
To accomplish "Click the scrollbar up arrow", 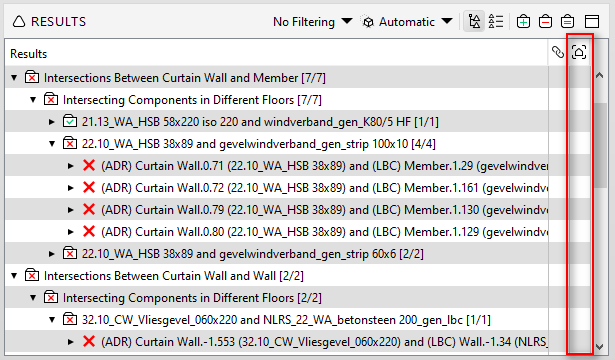I will (x=600, y=75).
